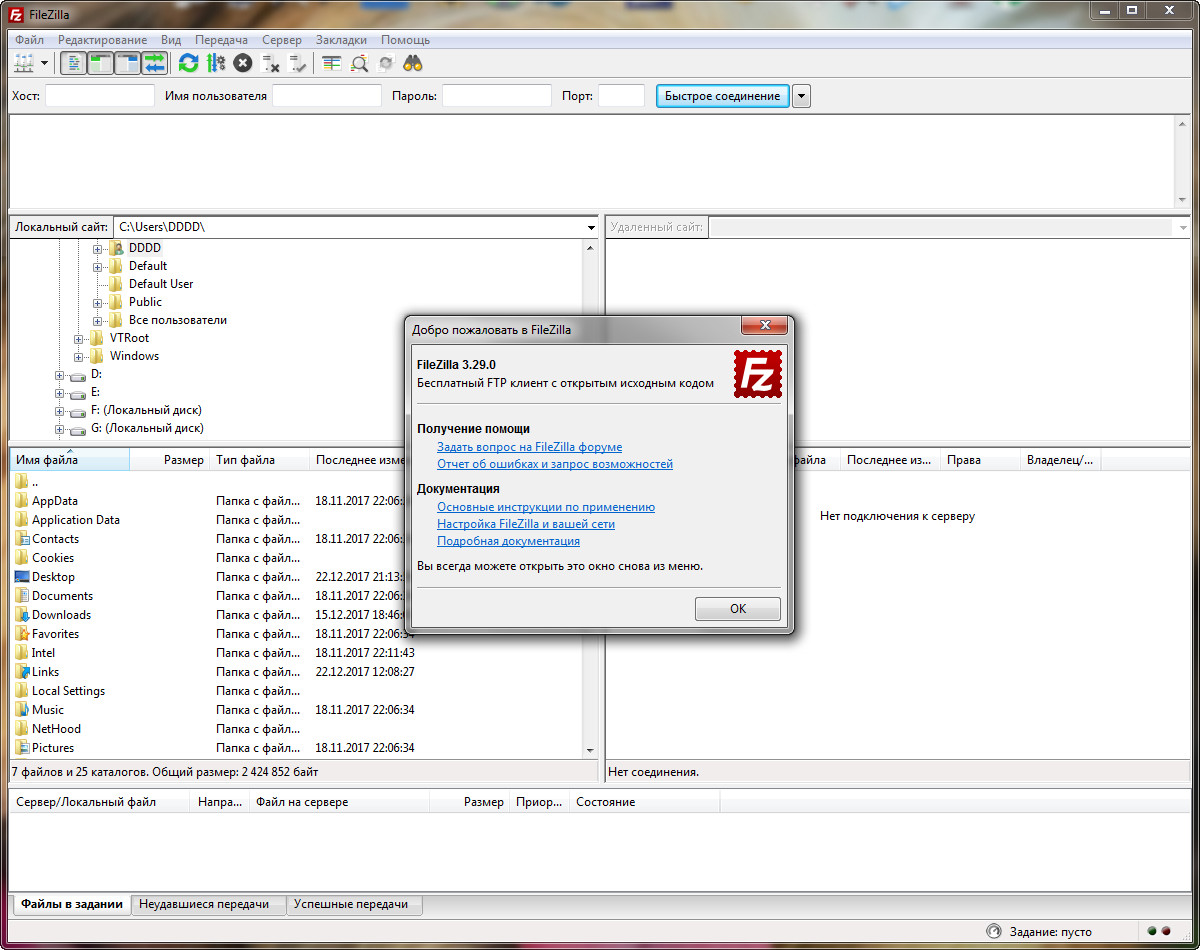Click the Links folder icon in the file list
The height and width of the screenshot is (950, 1200).
coord(22,672)
